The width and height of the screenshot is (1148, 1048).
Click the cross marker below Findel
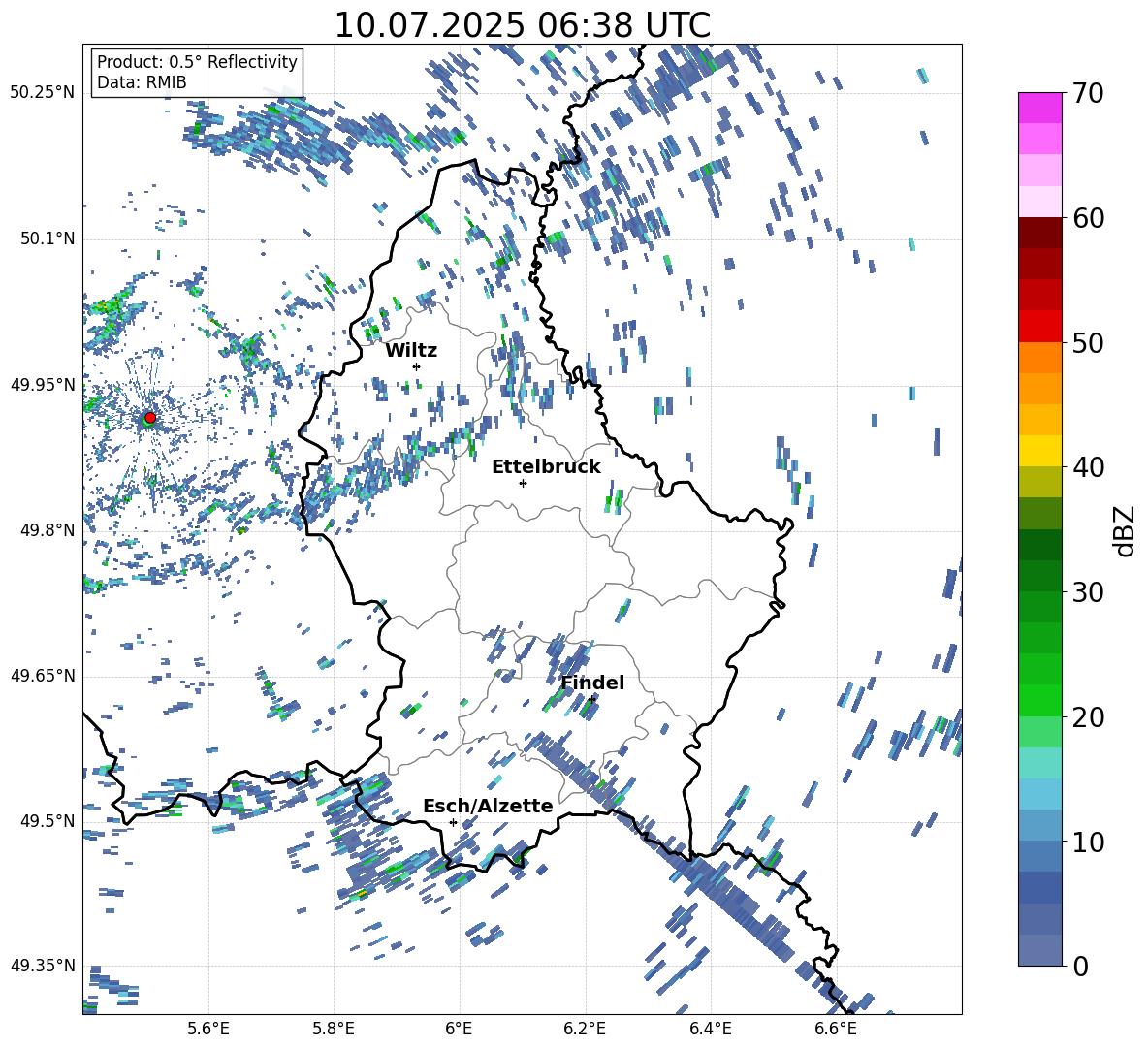click(x=591, y=700)
